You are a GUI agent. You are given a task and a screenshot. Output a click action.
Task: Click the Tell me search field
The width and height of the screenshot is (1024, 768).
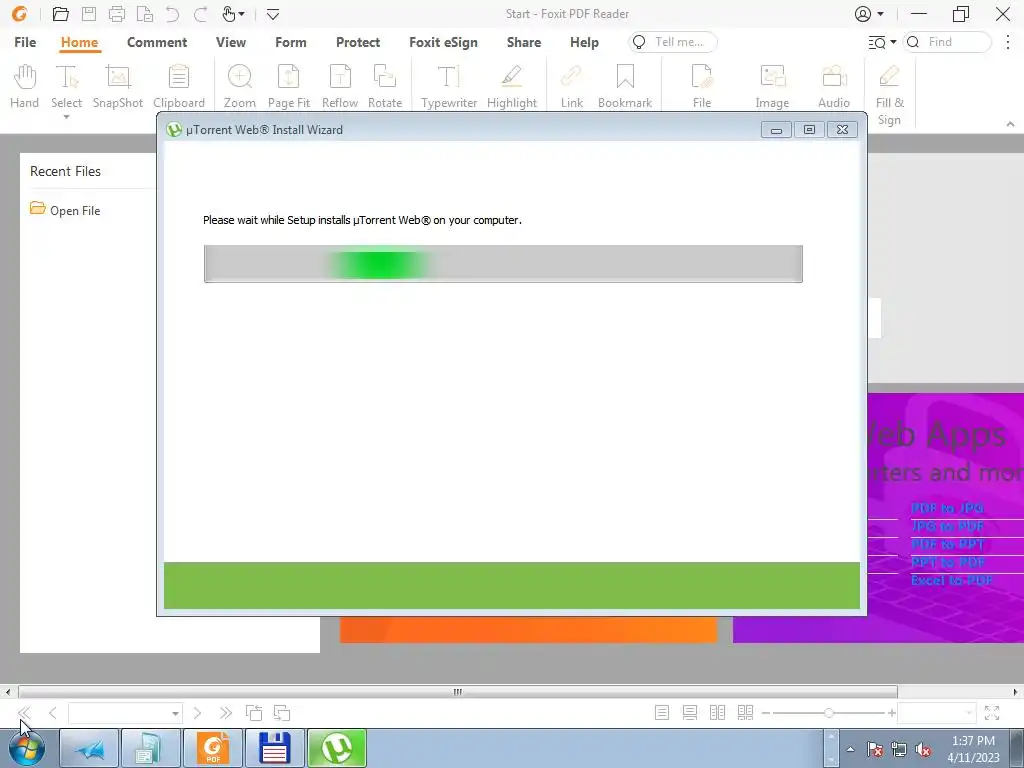(x=673, y=42)
